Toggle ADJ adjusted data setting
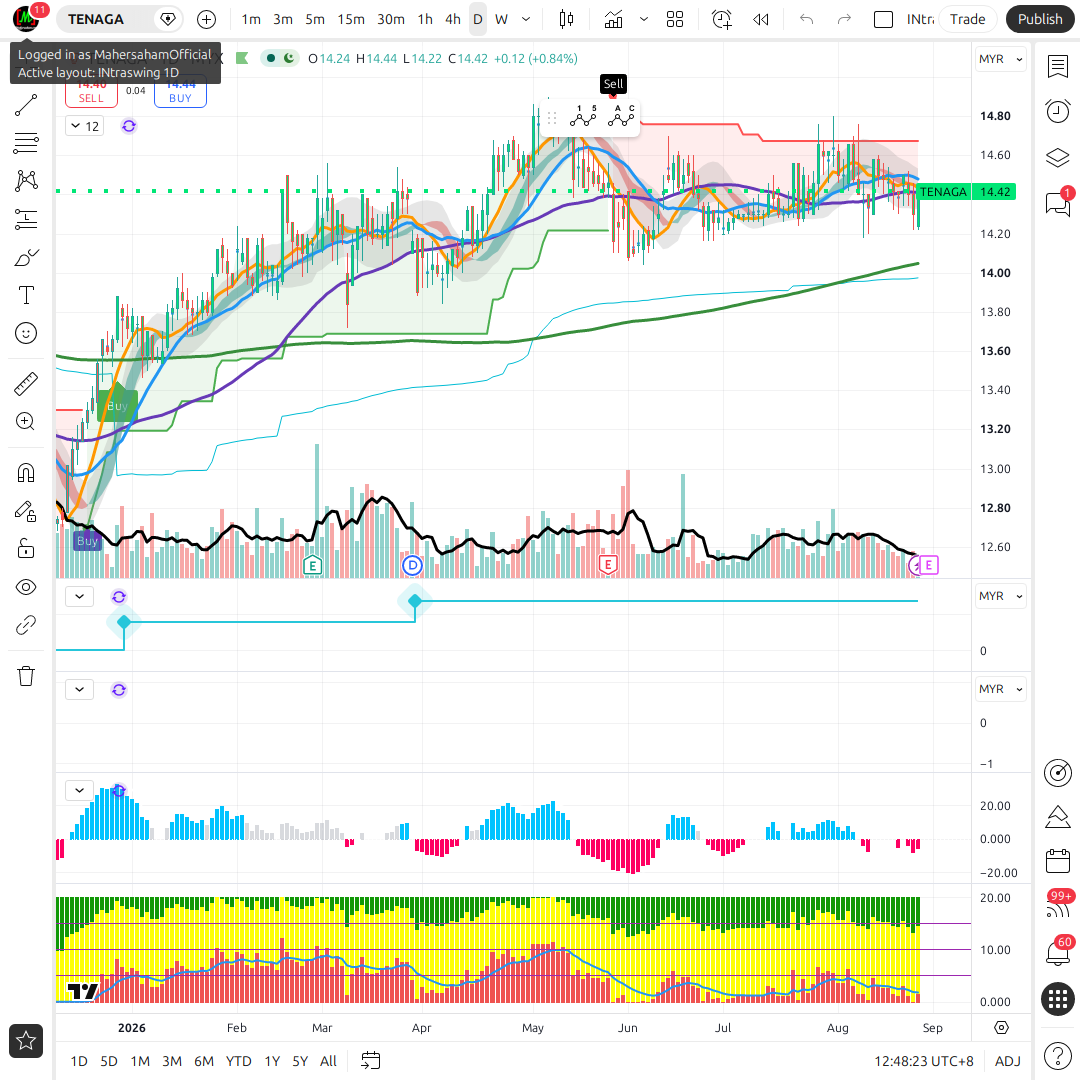 tap(1008, 1061)
